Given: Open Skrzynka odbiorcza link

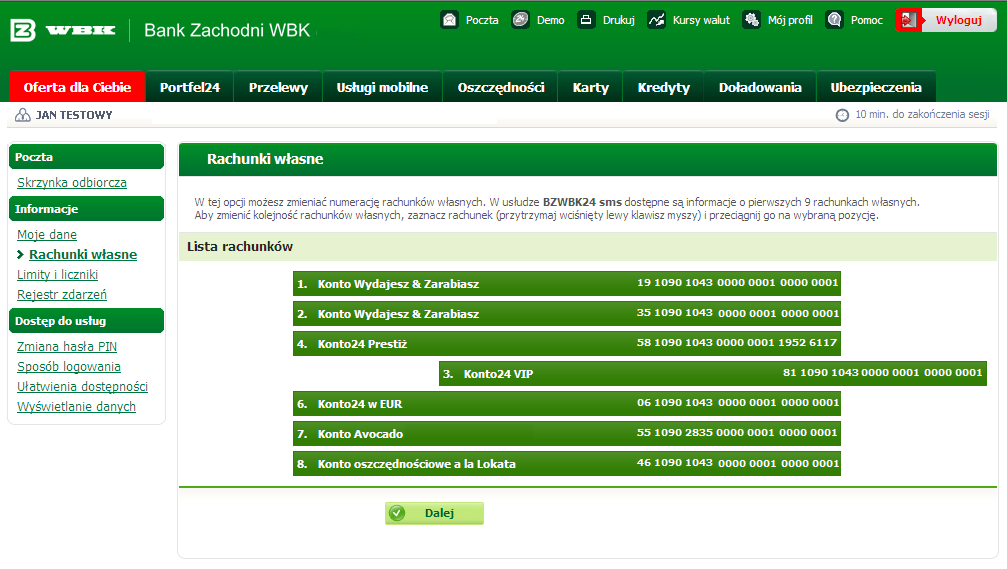Looking at the screenshot, I should (72, 182).
